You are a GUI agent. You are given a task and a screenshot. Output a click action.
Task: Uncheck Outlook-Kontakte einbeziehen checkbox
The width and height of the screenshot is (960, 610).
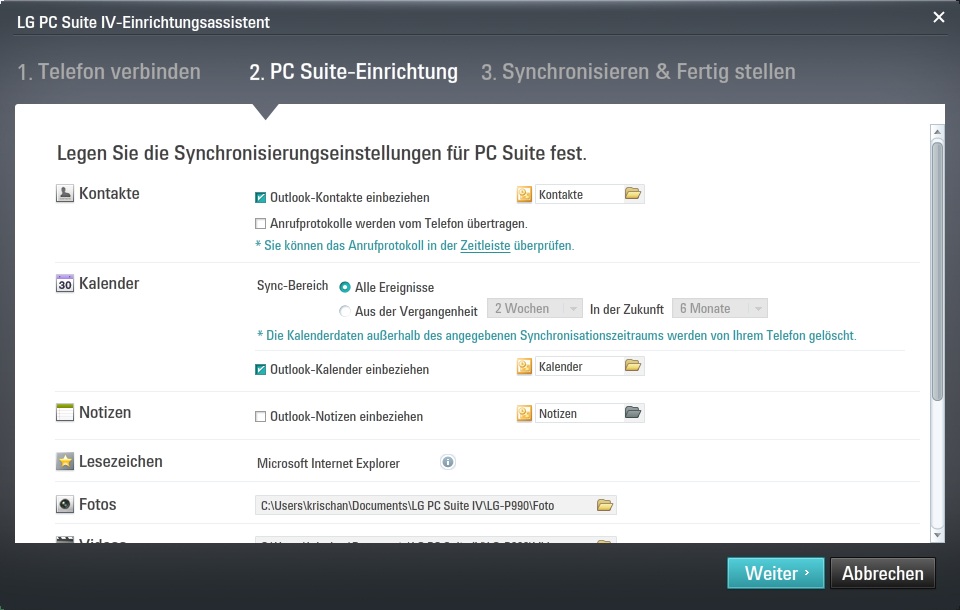pyautogui.click(x=261, y=198)
